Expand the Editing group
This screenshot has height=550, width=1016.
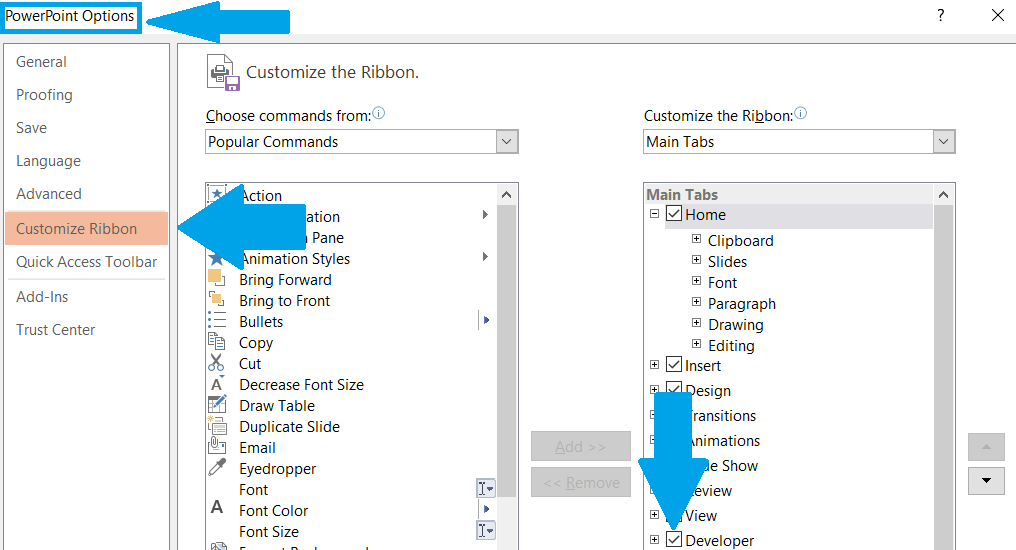click(x=697, y=343)
